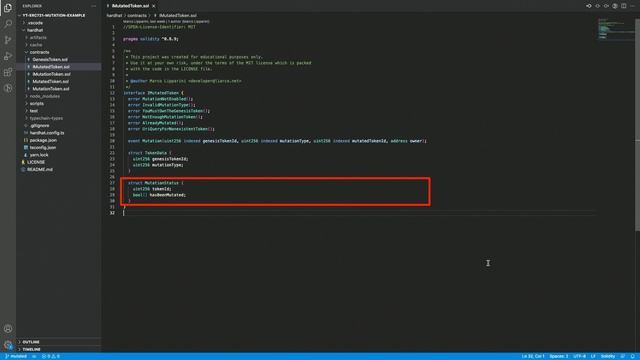Open the Accounts menu icon
Image resolution: width=640 pixels, height=360 pixels.
coord(8,329)
